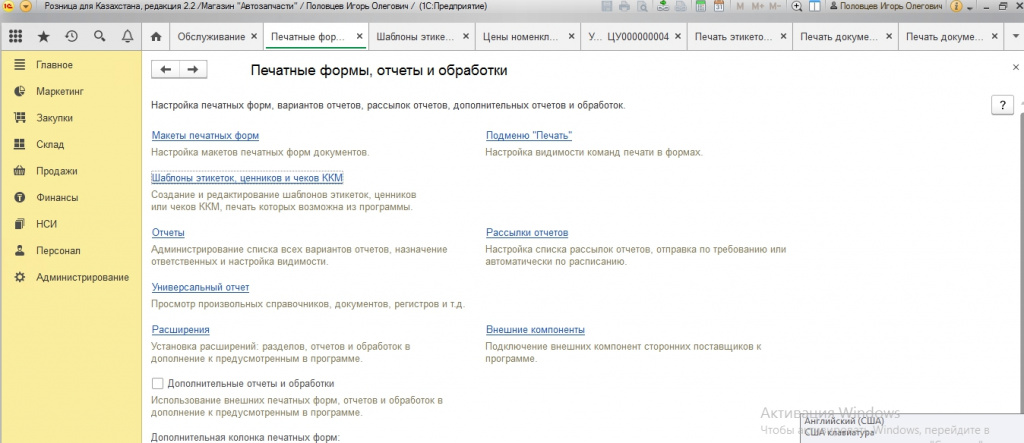Click the Print icon in title bar
Image resolution: width=1024 pixels, height=443 pixels.
click(624, 7)
